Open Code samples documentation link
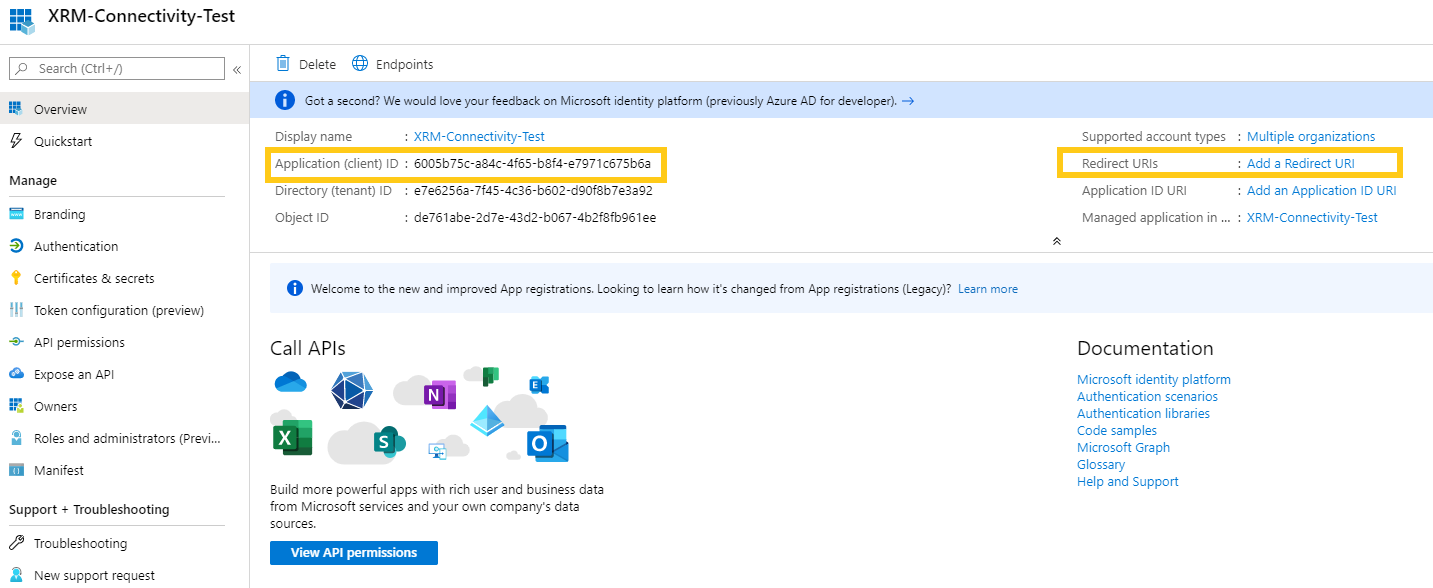 [1117, 430]
